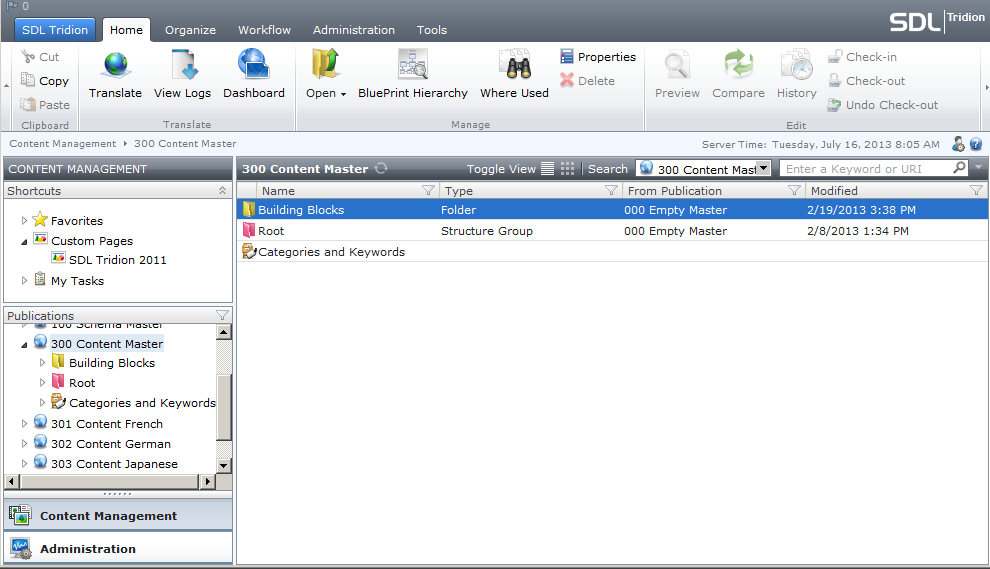This screenshot has height=569, width=990.
Task: Refresh the 300 Content Master list
Action: click(381, 168)
